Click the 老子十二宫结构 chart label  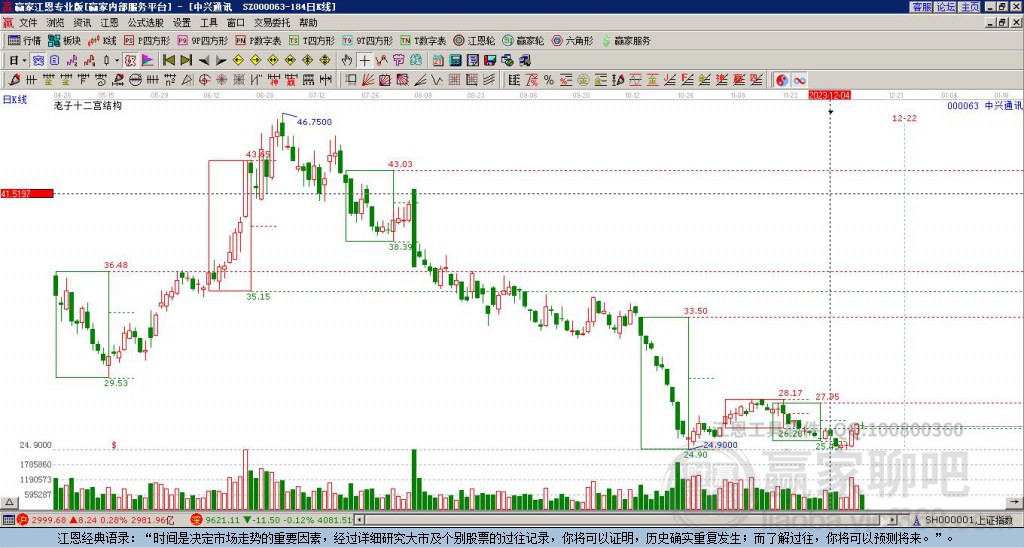88,105
